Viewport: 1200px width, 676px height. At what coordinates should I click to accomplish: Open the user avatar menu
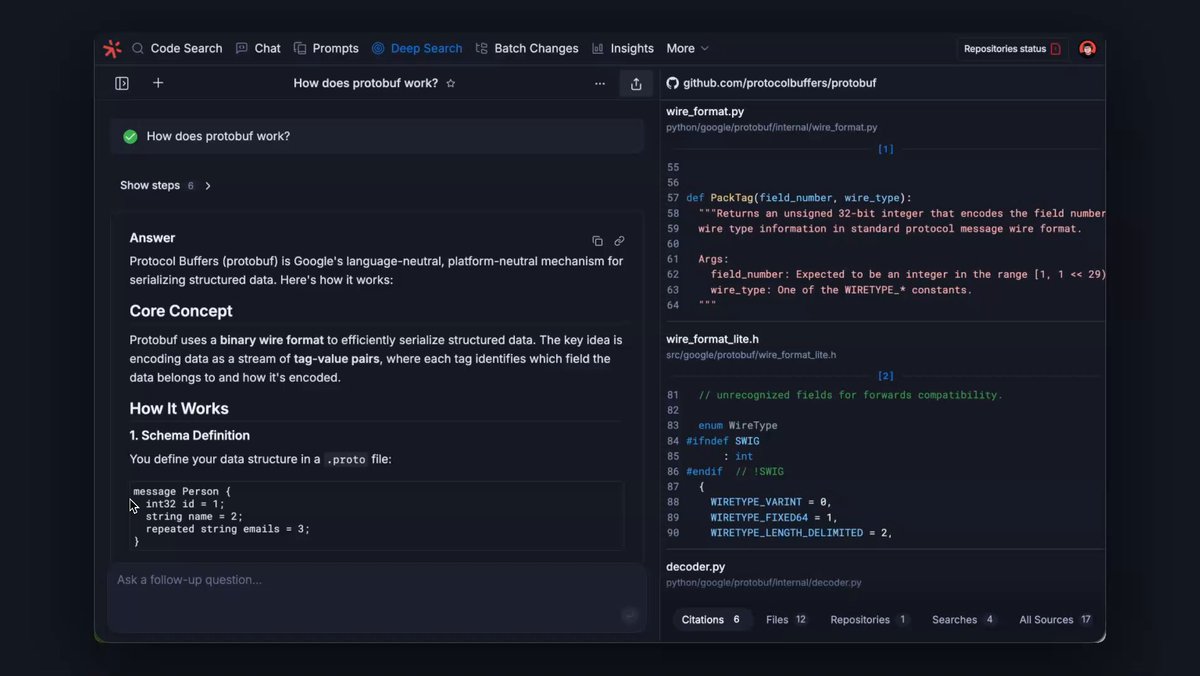(1088, 48)
